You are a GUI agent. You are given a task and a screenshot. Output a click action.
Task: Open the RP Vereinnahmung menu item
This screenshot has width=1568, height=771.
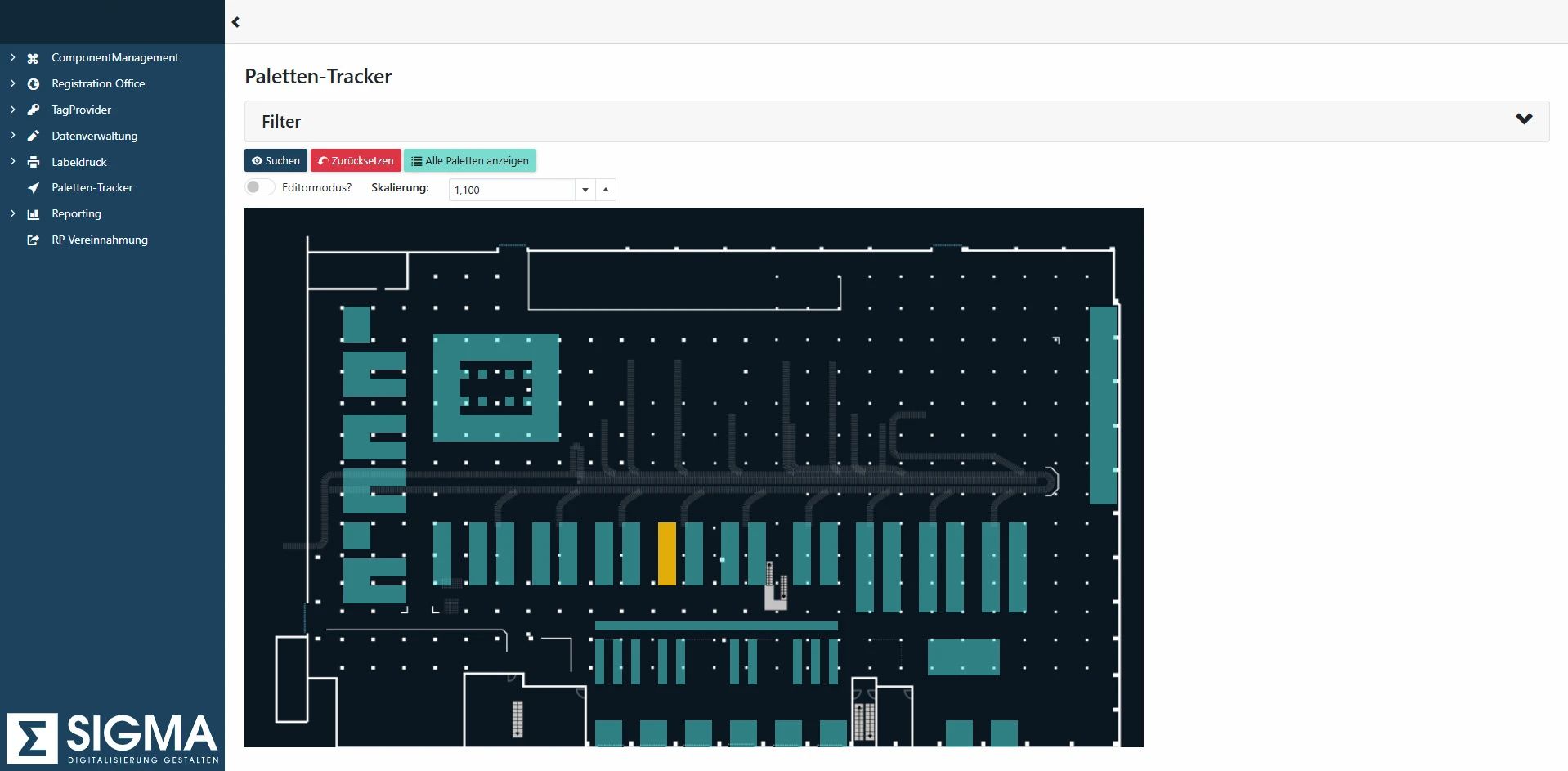[x=100, y=240]
